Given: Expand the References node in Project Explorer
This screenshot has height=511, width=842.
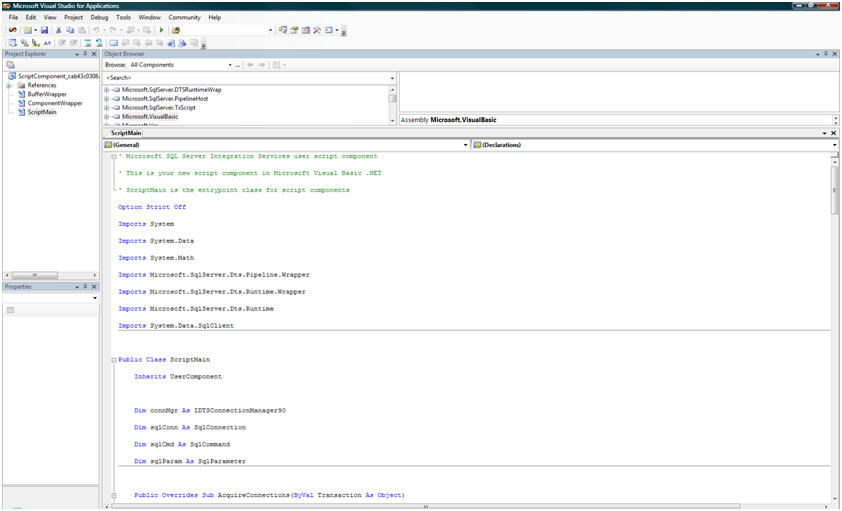Looking at the screenshot, I should point(9,85).
